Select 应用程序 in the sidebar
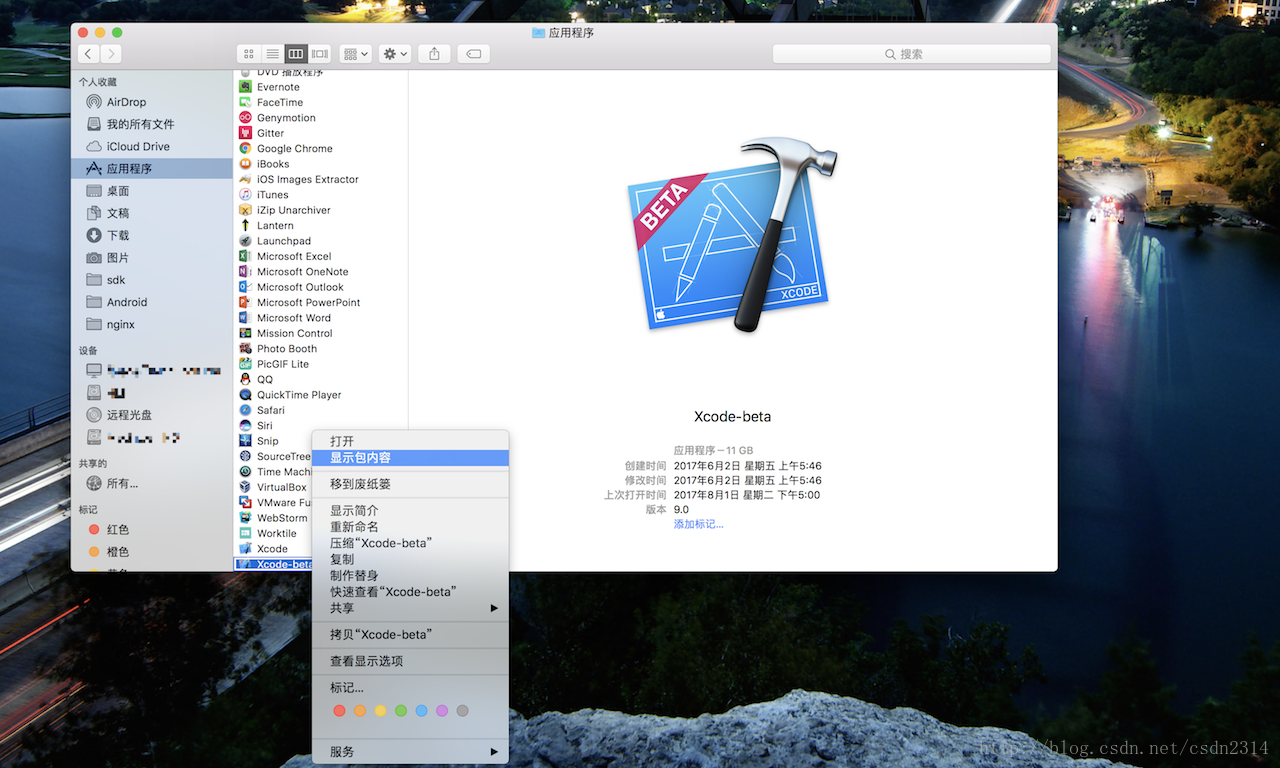Screen dimensions: 1280x768 point(151,169)
